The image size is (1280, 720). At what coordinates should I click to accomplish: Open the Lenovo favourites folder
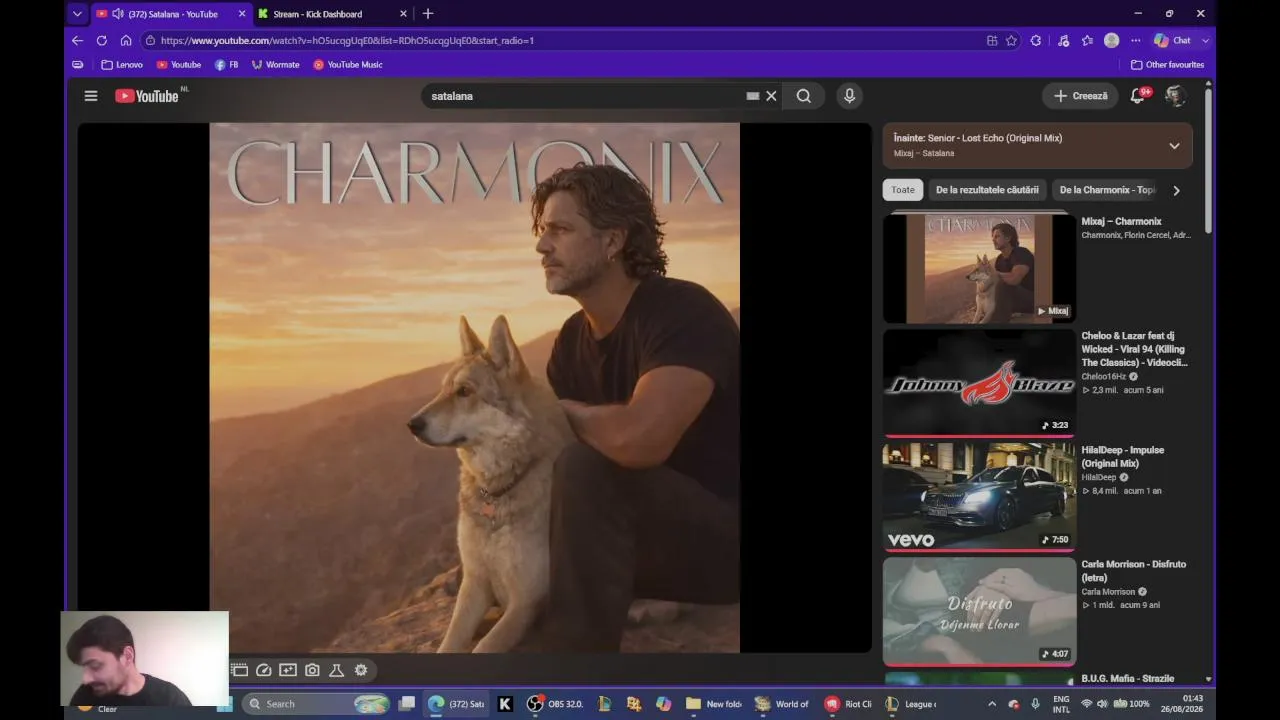pos(122,65)
